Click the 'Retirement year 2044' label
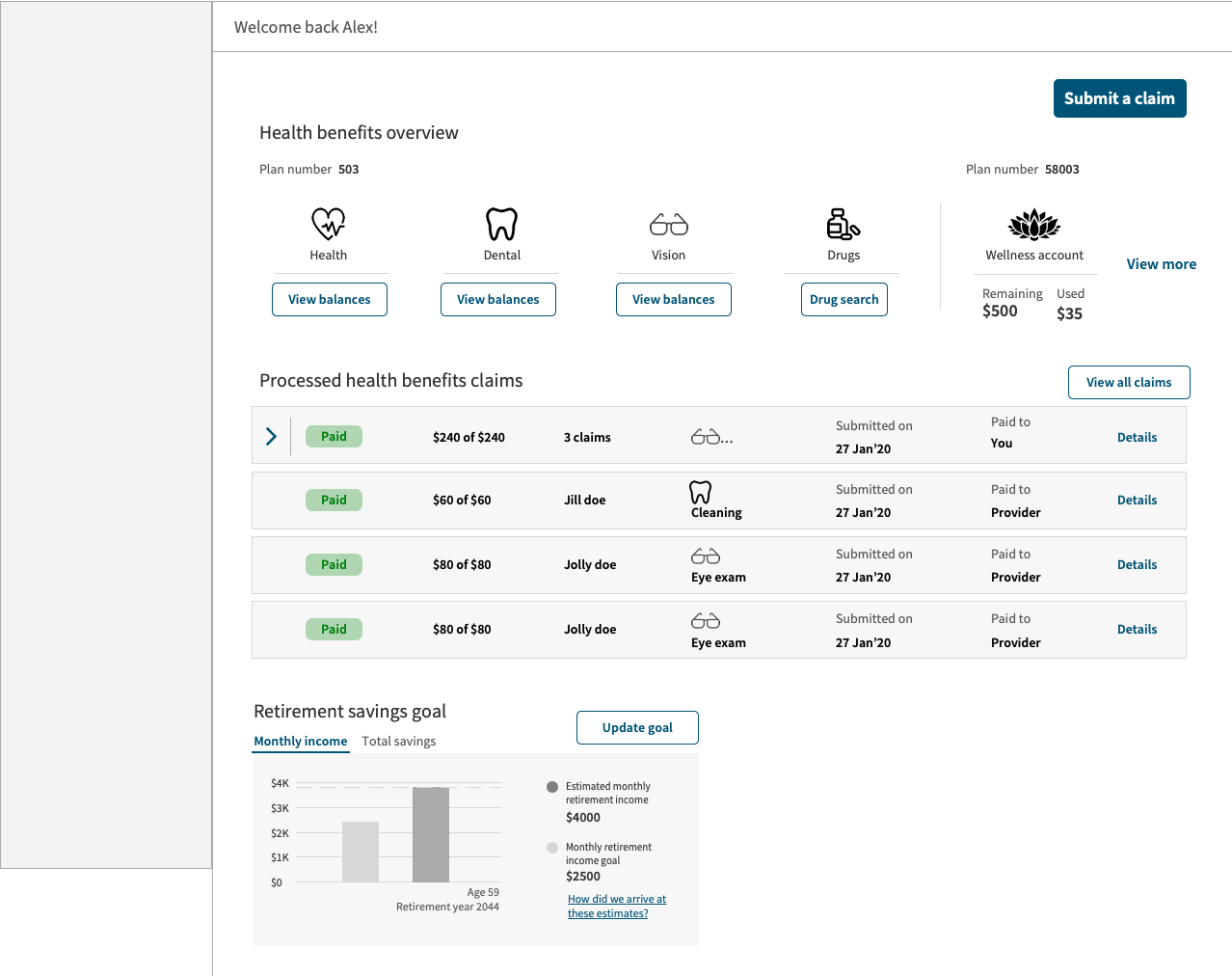The width and height of the screenshot is (1232, 976). pyautogui.click(x=447, y=907)
